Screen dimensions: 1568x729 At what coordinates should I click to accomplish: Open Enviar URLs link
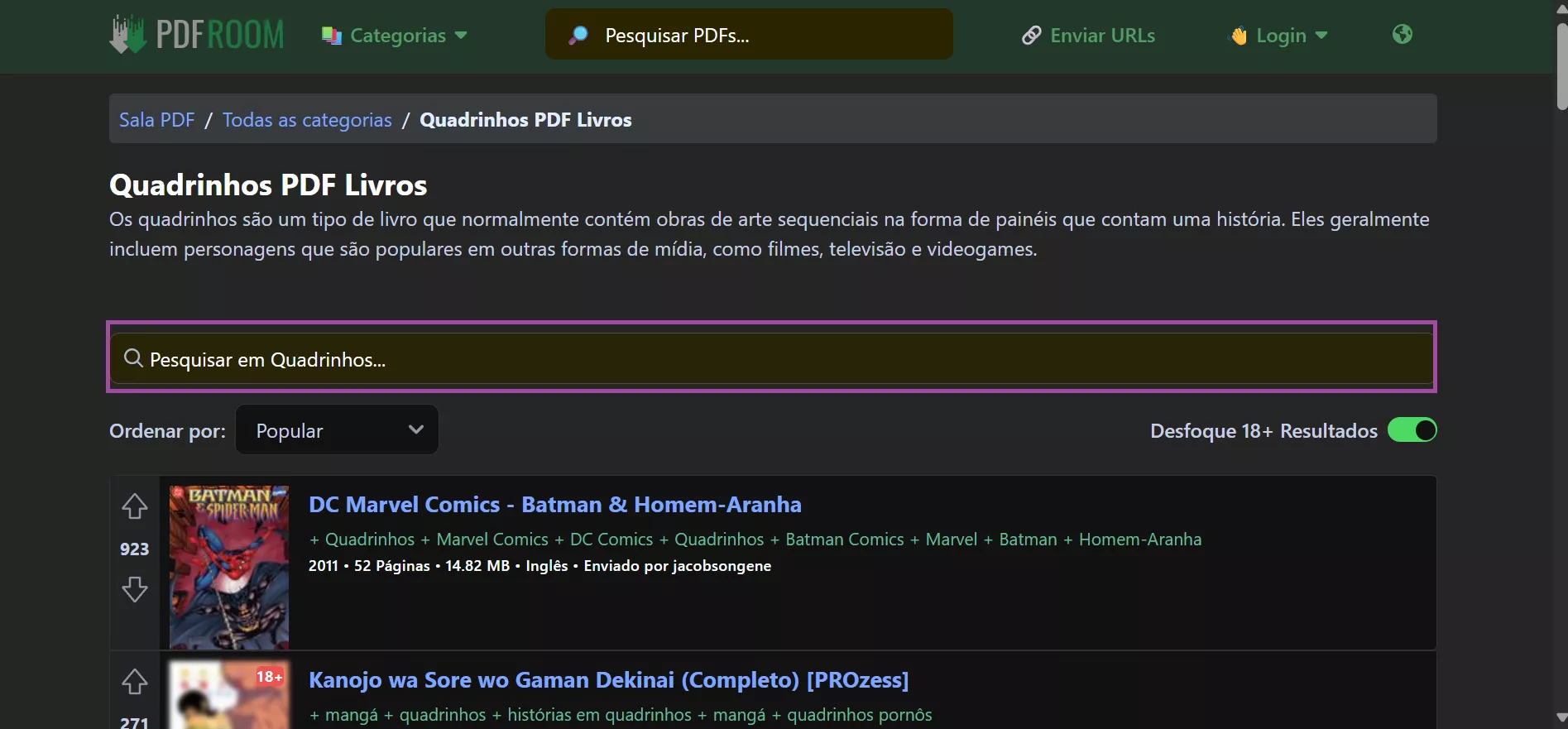pyautogui.click(x=1088, y=36)
